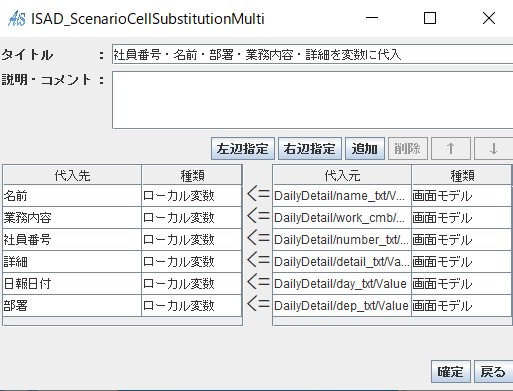Maximize the ISAD_ScenarioCellSubstitutionMulti window
The width and height of the screenshot is (513, 391).
coord(430,18)
